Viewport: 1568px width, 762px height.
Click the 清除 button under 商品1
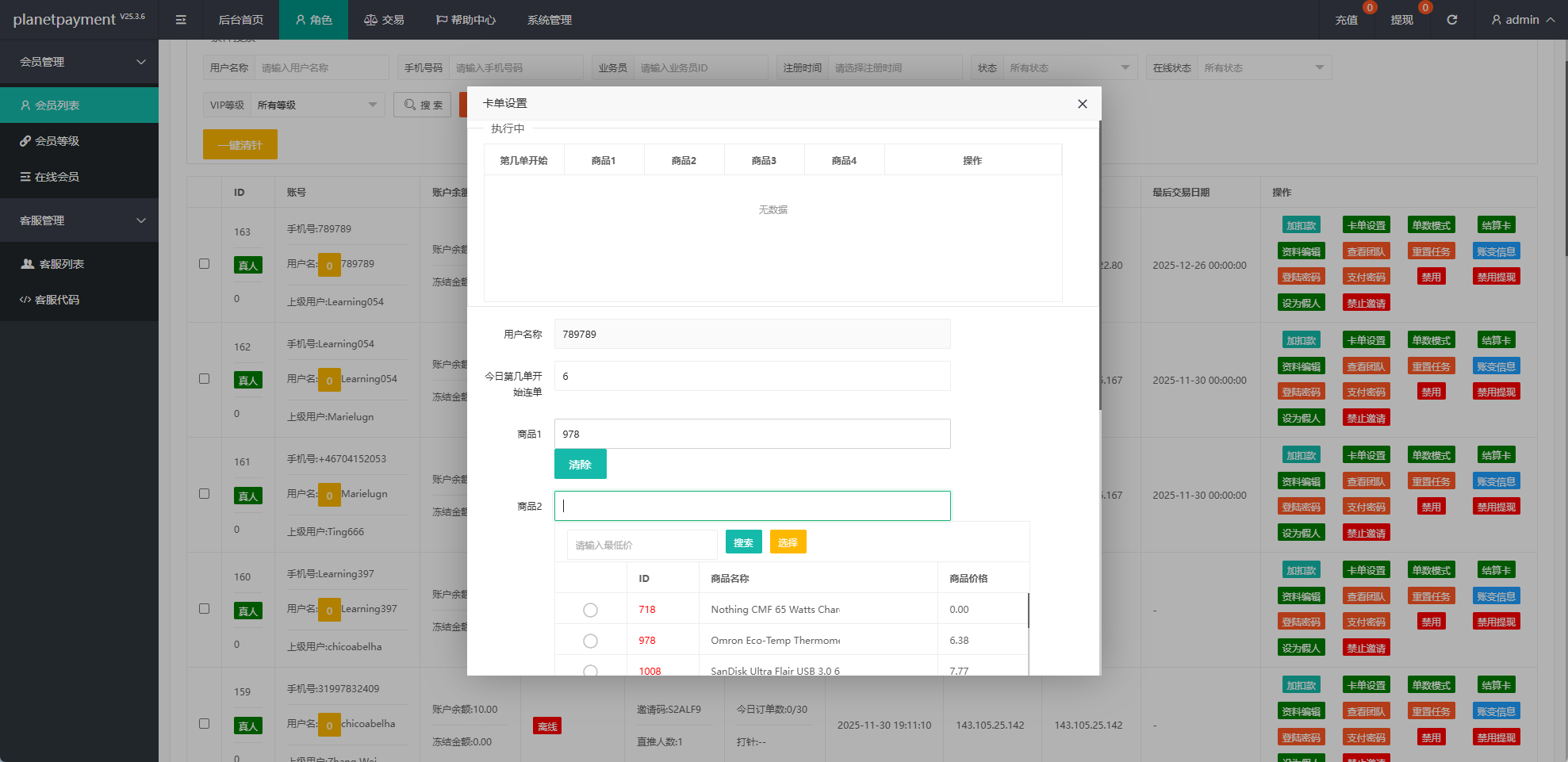click(x=580, y=465)
